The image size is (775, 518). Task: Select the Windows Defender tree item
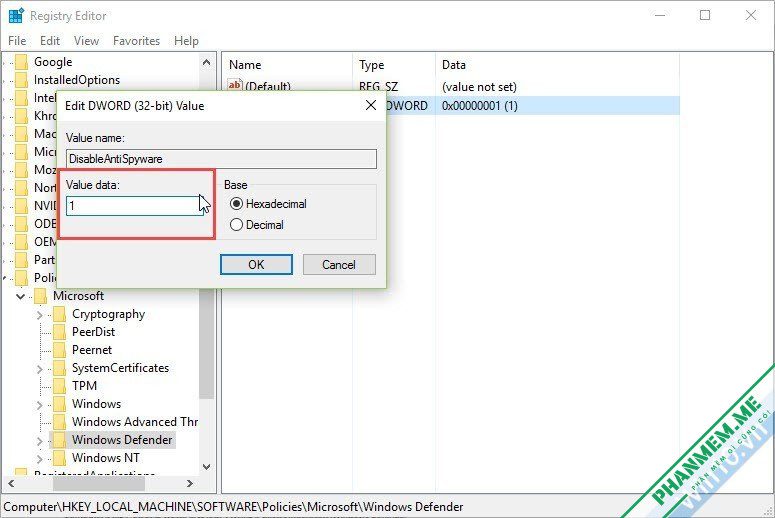[x=122, y=439]
